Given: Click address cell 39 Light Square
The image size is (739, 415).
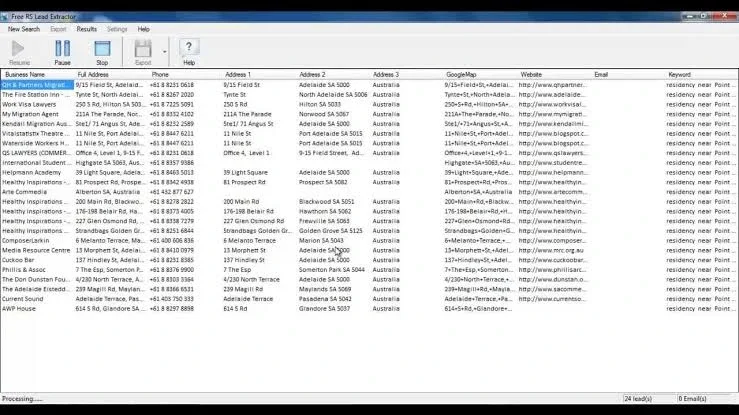Looking at the screenshot, I should click(246, 172).
